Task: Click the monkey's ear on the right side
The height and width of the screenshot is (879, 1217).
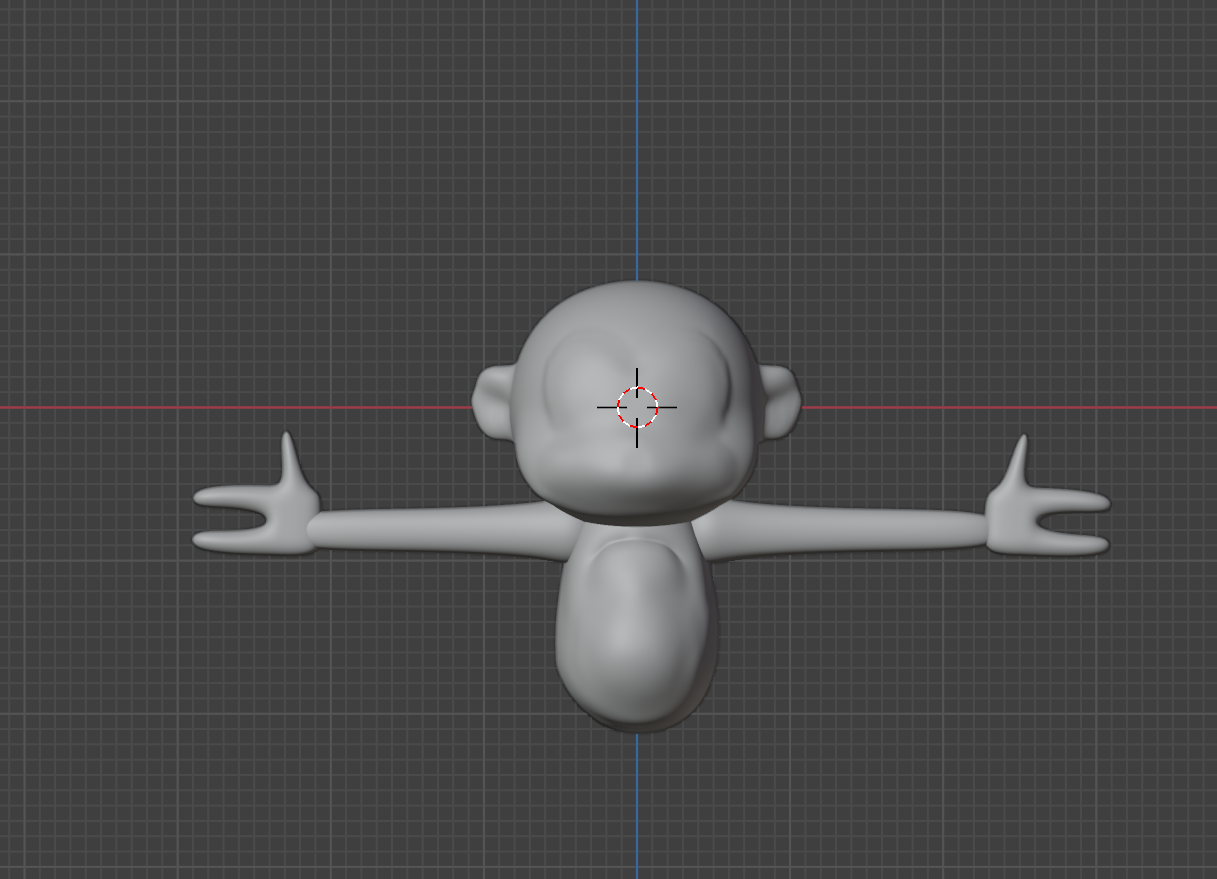Action: point(779,401)
